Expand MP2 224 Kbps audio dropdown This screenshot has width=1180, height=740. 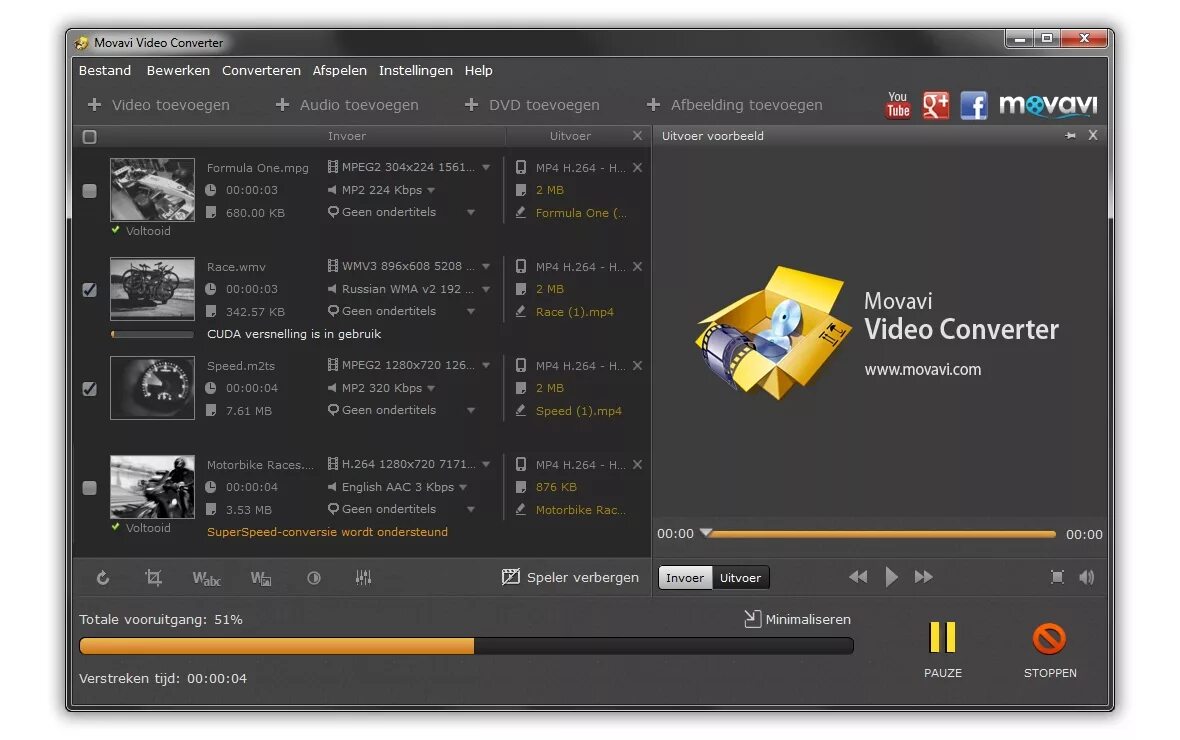tap(431, 190)
